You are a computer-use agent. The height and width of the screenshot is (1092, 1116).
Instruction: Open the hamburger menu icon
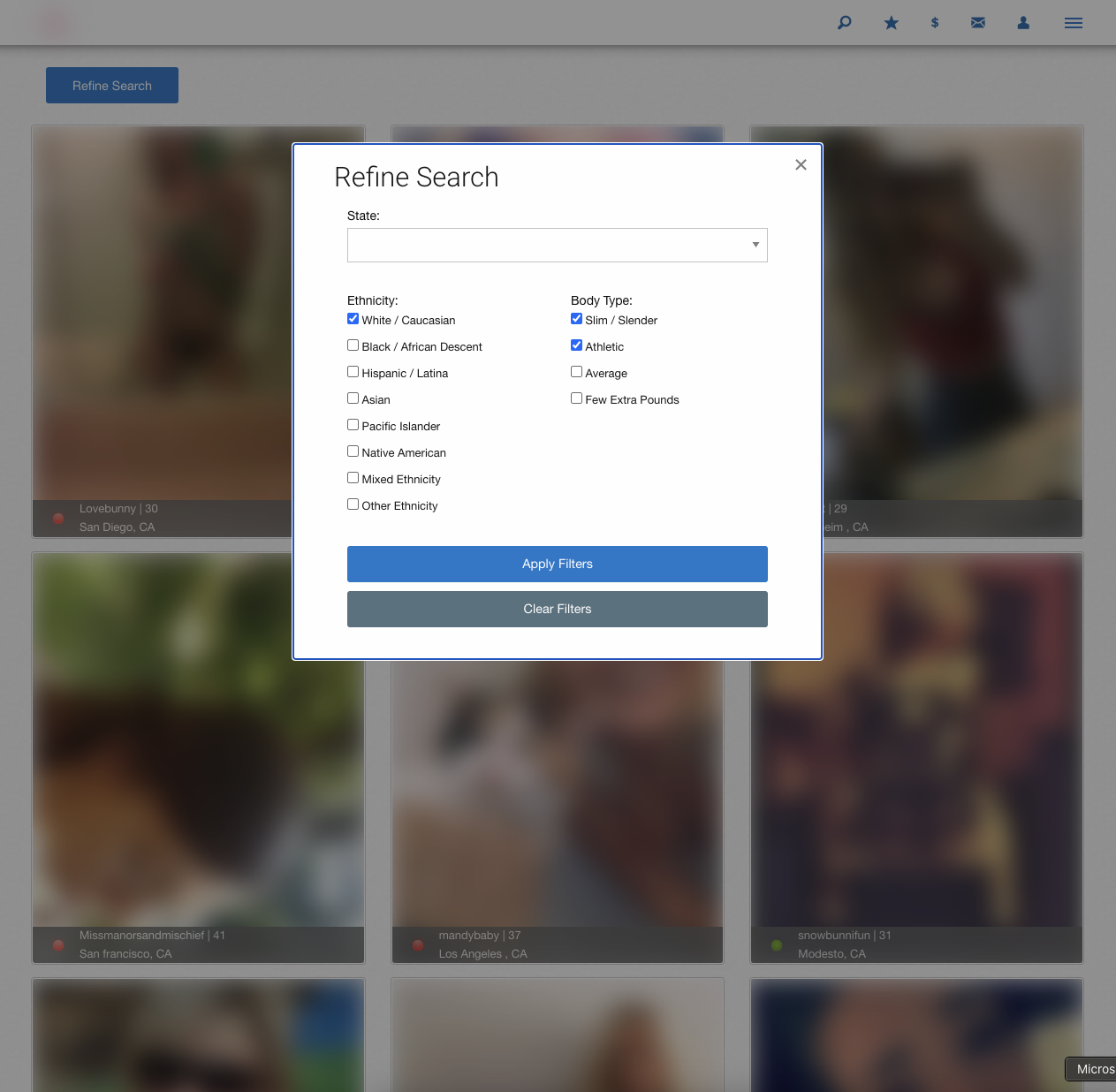(x=1074, y=23)
